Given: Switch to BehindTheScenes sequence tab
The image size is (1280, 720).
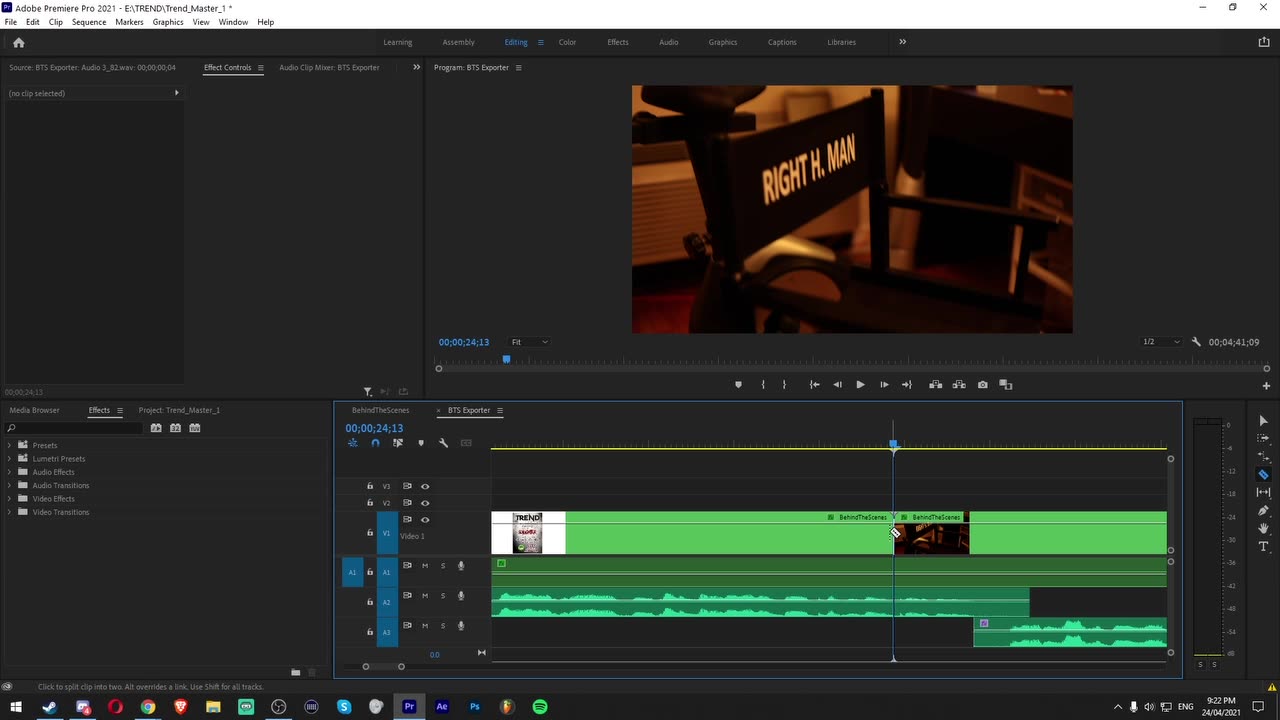Looking at the screenshot, I should pos(380,410).
